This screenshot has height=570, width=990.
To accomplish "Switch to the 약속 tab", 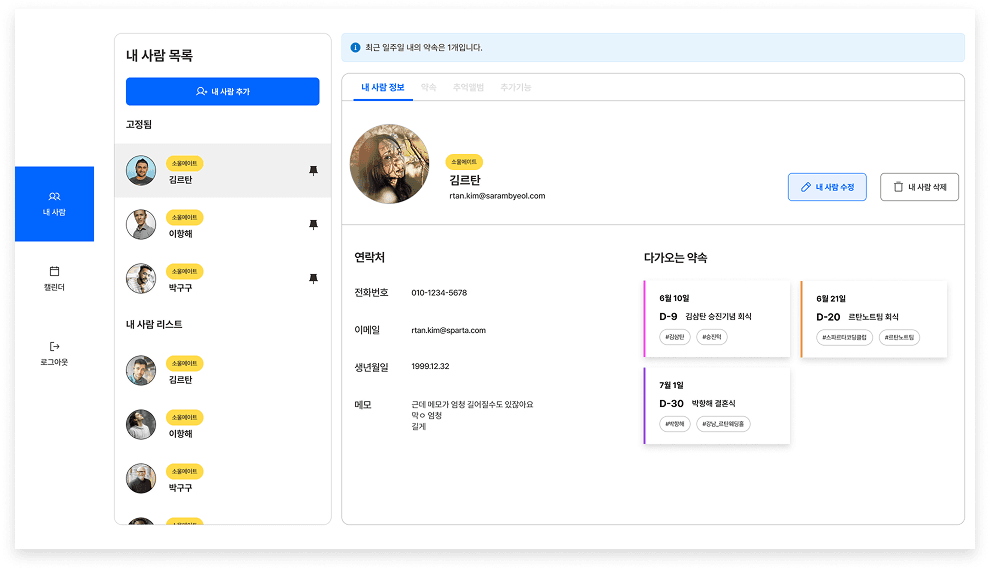I will pyautogui.click(x=429, y=88).
